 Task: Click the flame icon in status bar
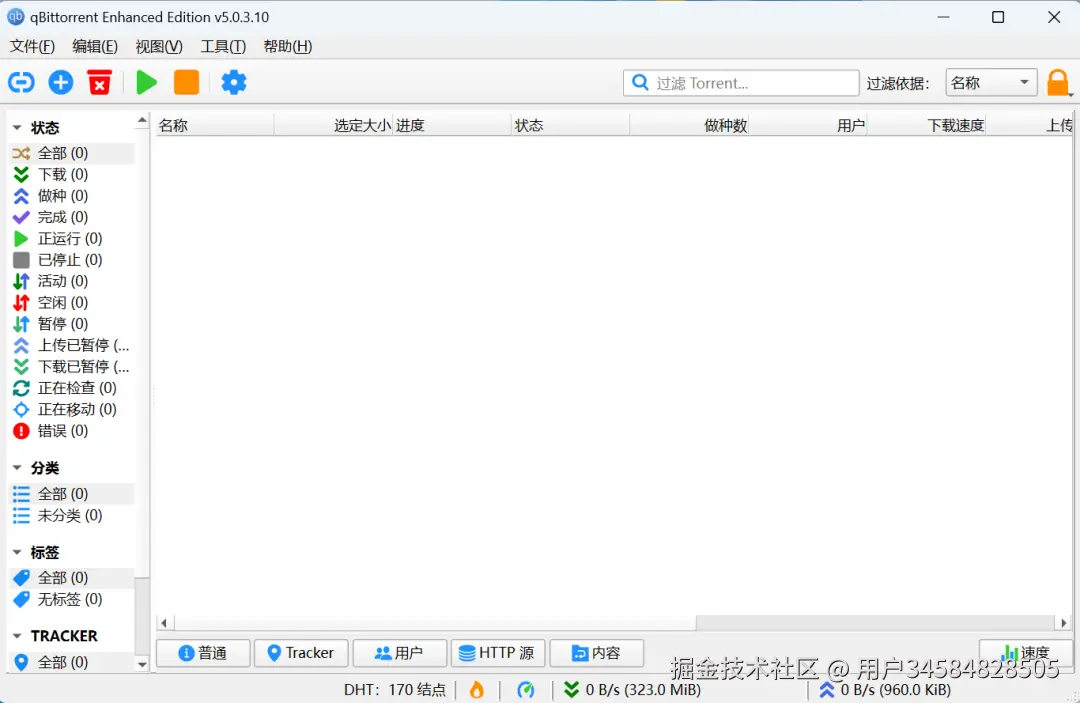click(477, 689)
